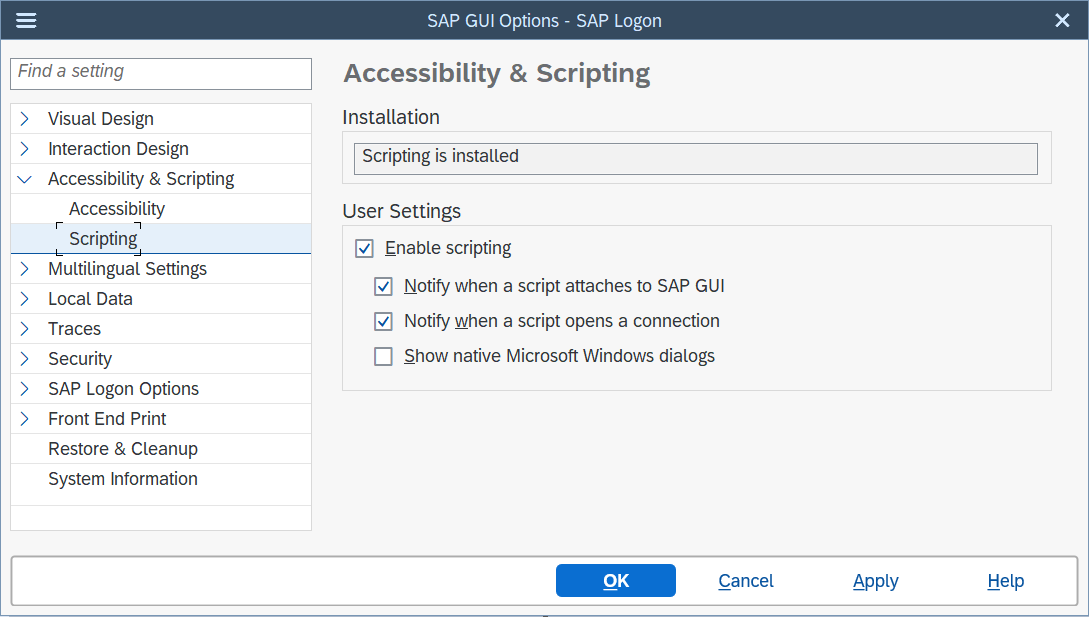
Task: Collapse the Accessibility & Scripting node
Action: [25, 179]
